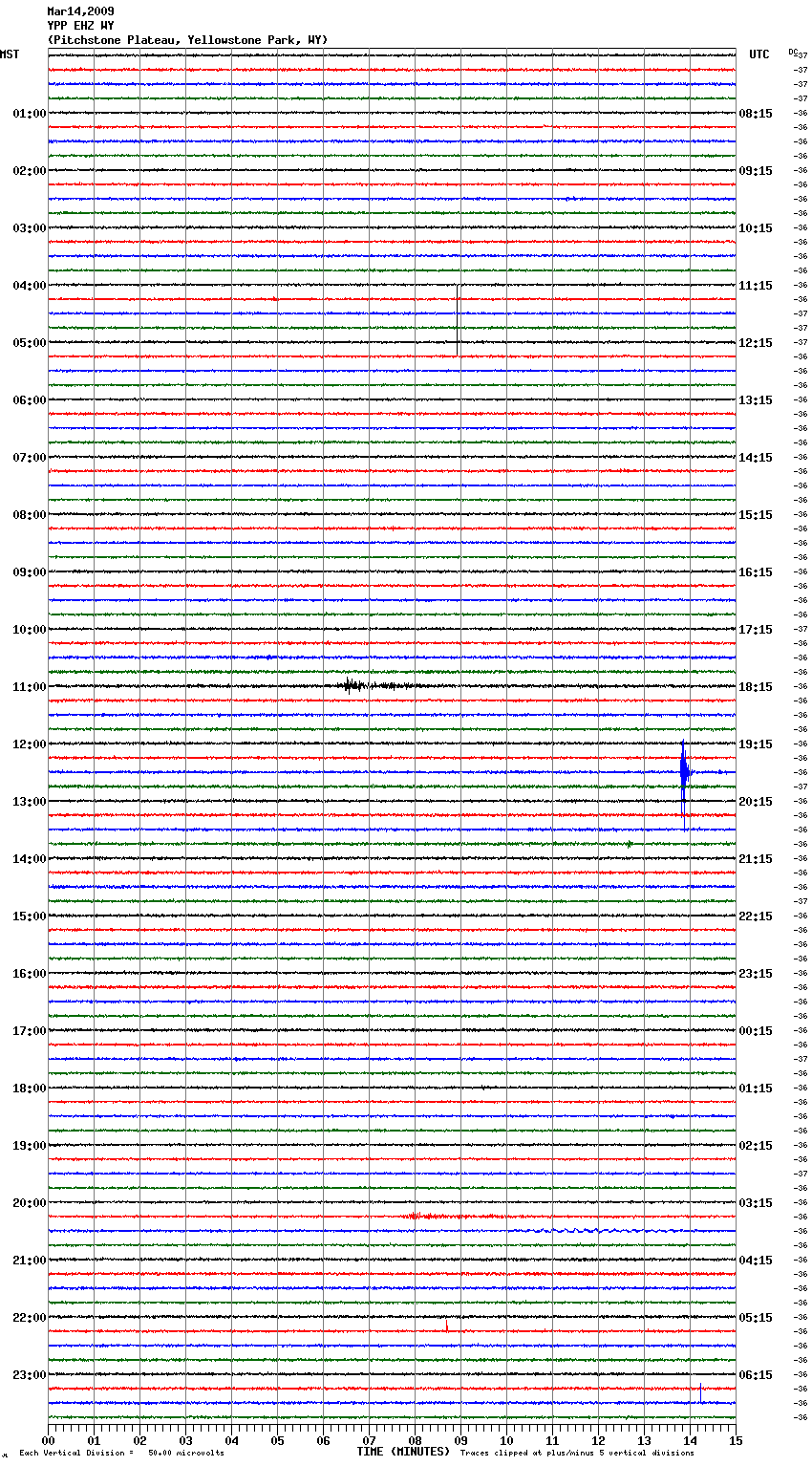Click the 12:00 MST row label
The width and height of the screenshot is (812, 1466).
29,744
